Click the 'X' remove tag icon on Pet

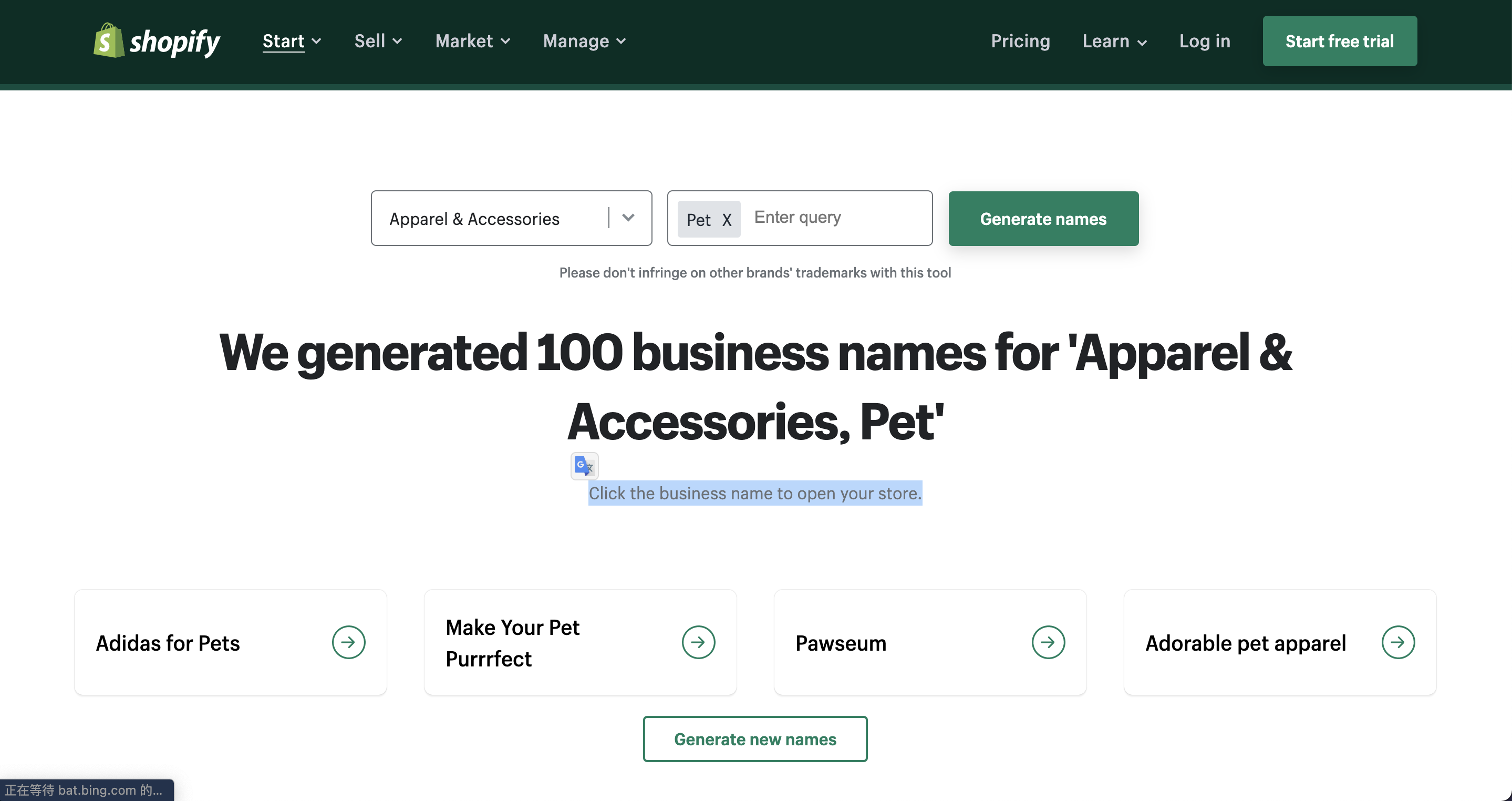(727, 218)
